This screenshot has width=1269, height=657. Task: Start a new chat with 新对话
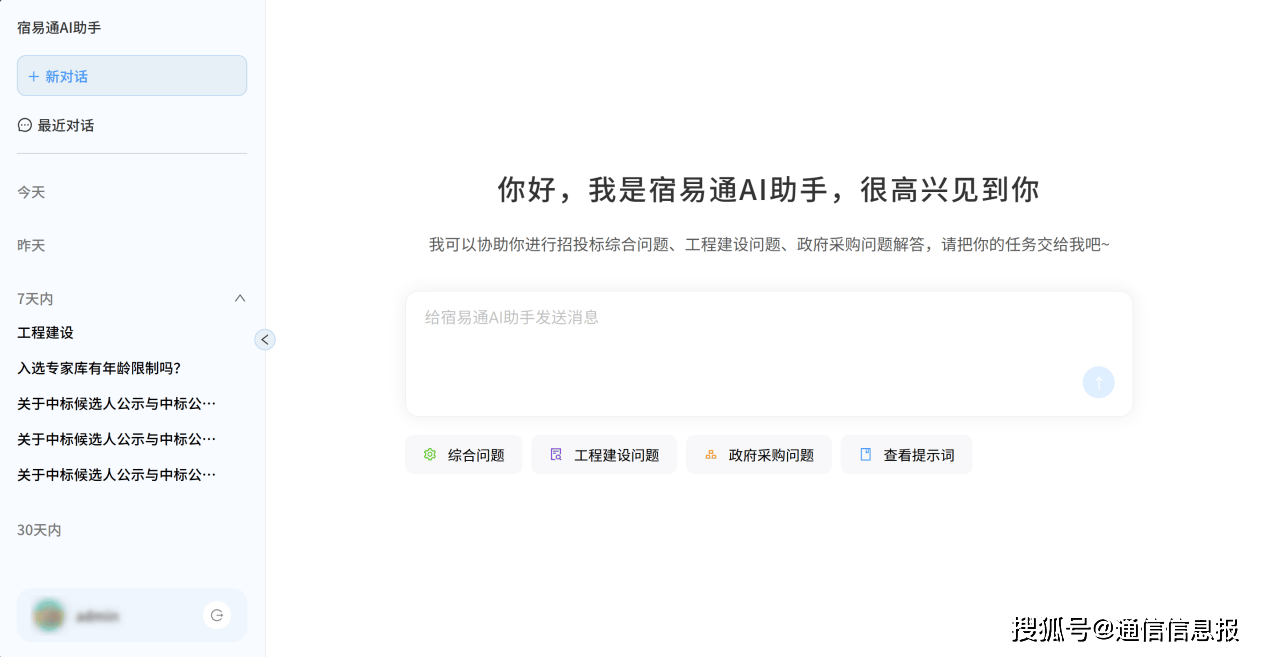132,76
